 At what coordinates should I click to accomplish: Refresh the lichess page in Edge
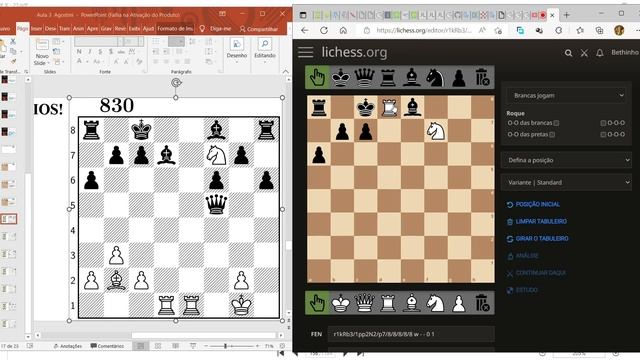click(x=324, y=30)
